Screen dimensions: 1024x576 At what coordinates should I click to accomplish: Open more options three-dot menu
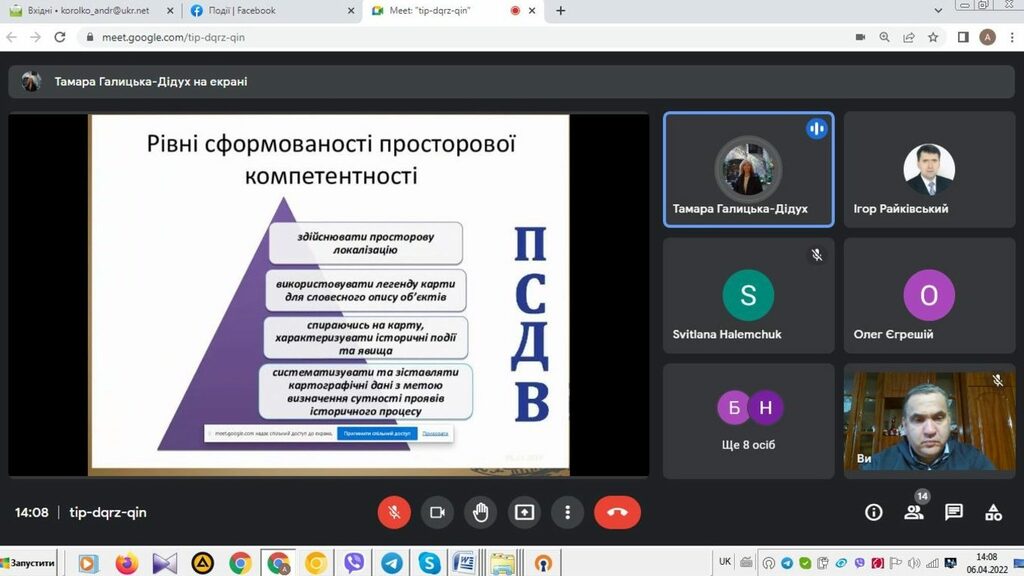(567, 512)
